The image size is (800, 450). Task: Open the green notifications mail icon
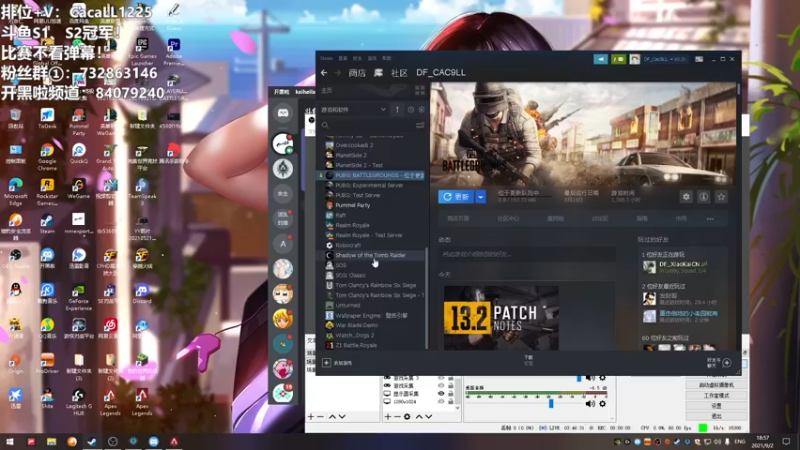click(x=618, y=59)
